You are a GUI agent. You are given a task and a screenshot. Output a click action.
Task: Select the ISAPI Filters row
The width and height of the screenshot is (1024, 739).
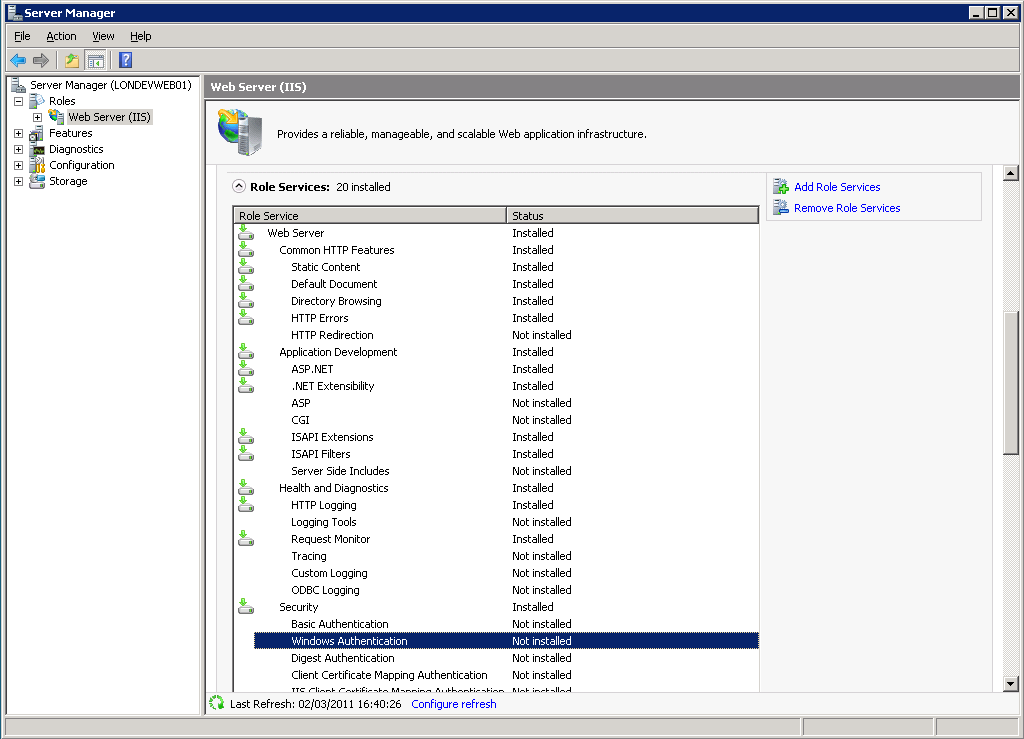tap(496, 454)
